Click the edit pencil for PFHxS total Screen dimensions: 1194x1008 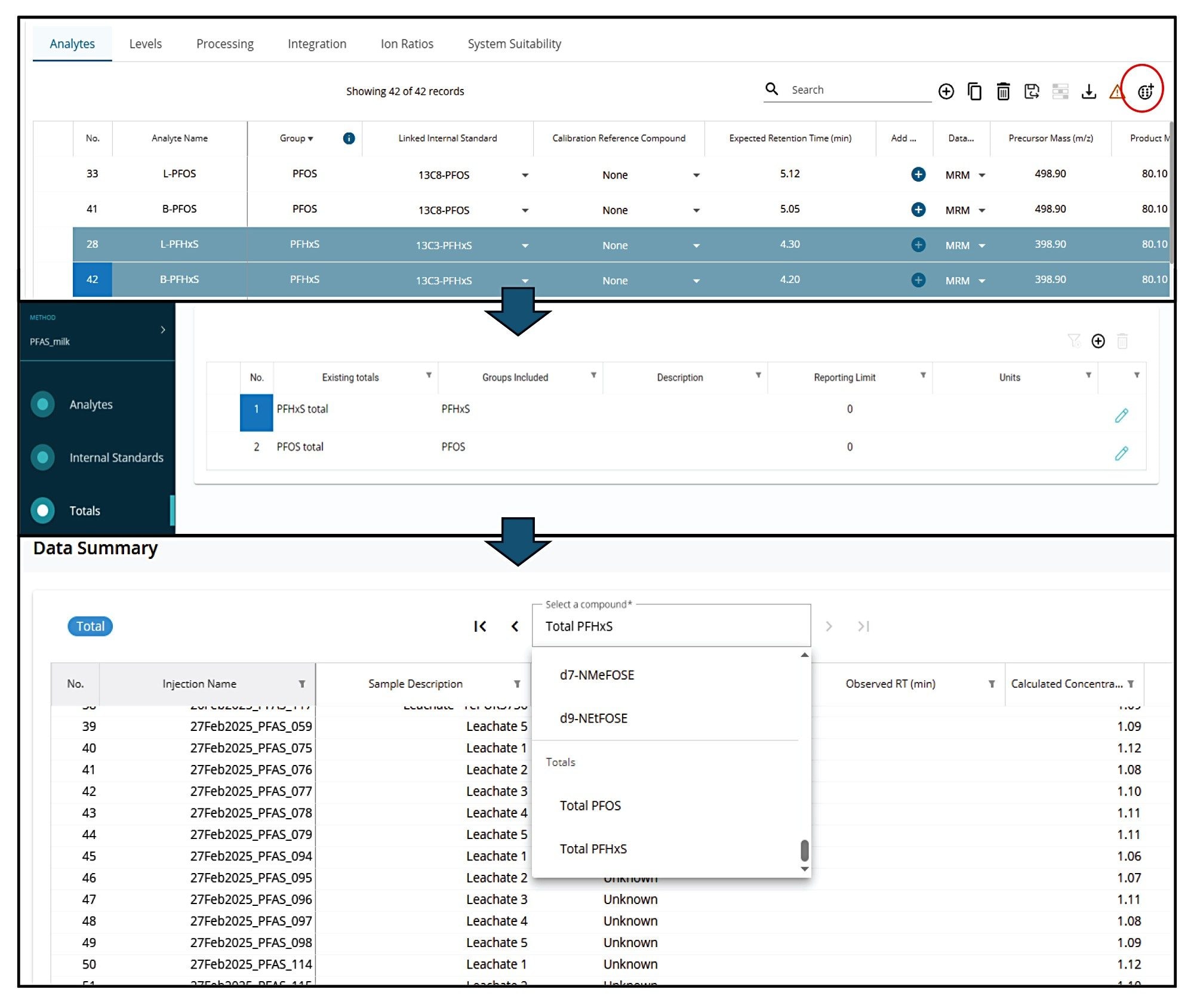tap(1122, 415)
